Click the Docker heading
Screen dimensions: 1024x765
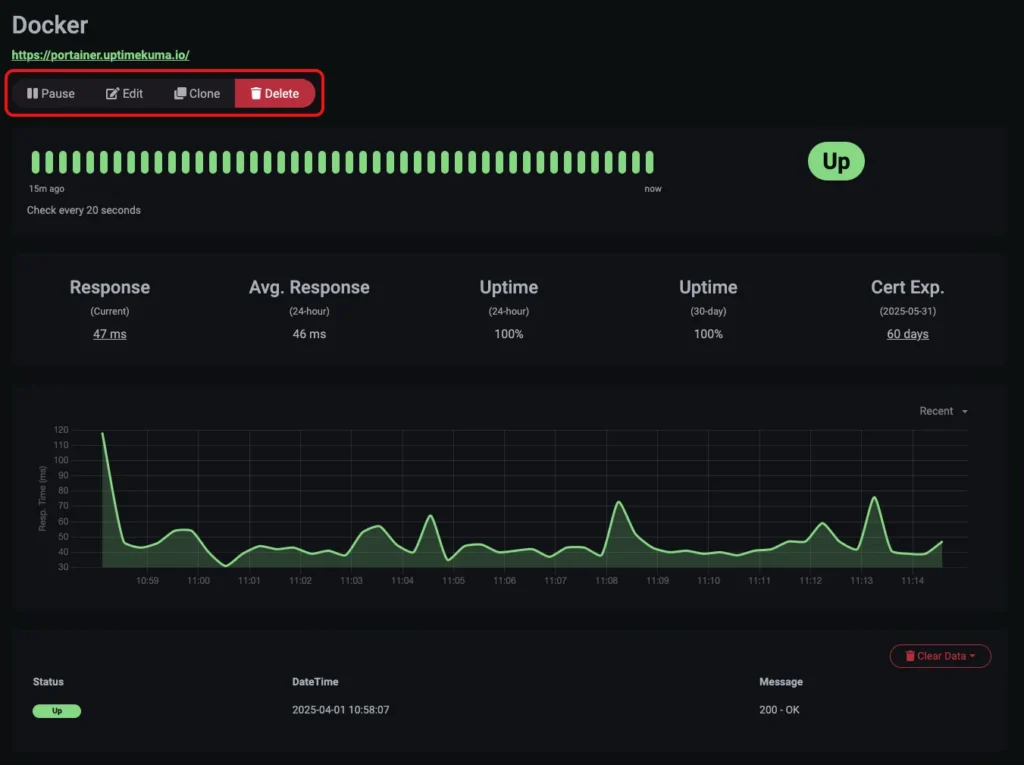(50, 25)
